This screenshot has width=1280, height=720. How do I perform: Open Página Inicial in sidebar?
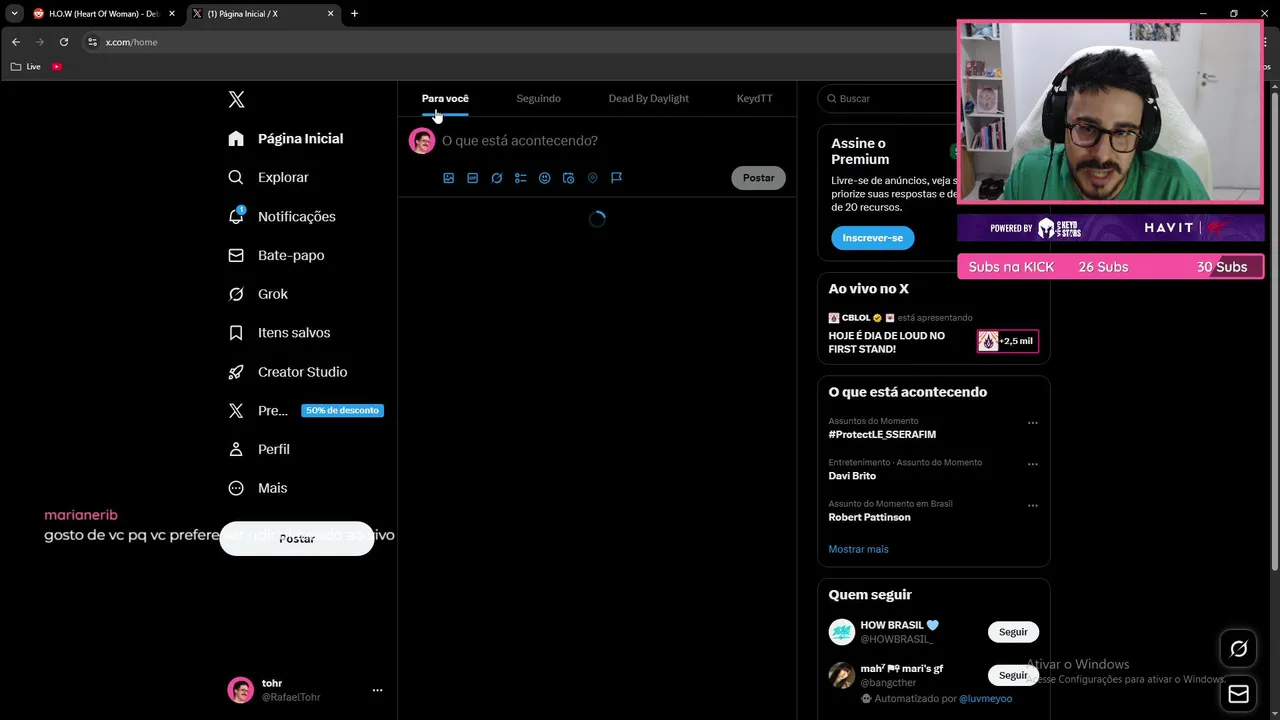286,138
